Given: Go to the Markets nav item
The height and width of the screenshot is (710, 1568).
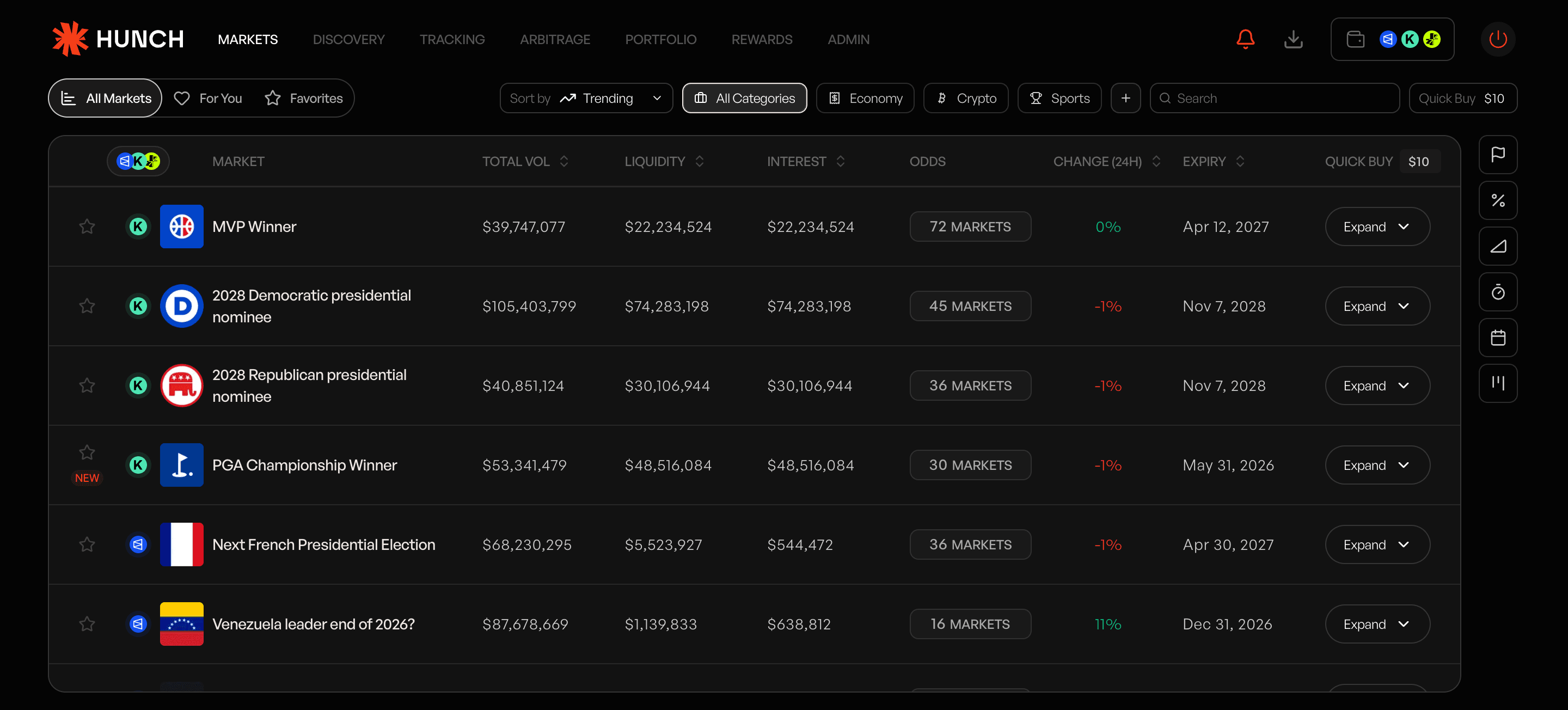Looking at the screenshot, I should (x=248, y=40).
